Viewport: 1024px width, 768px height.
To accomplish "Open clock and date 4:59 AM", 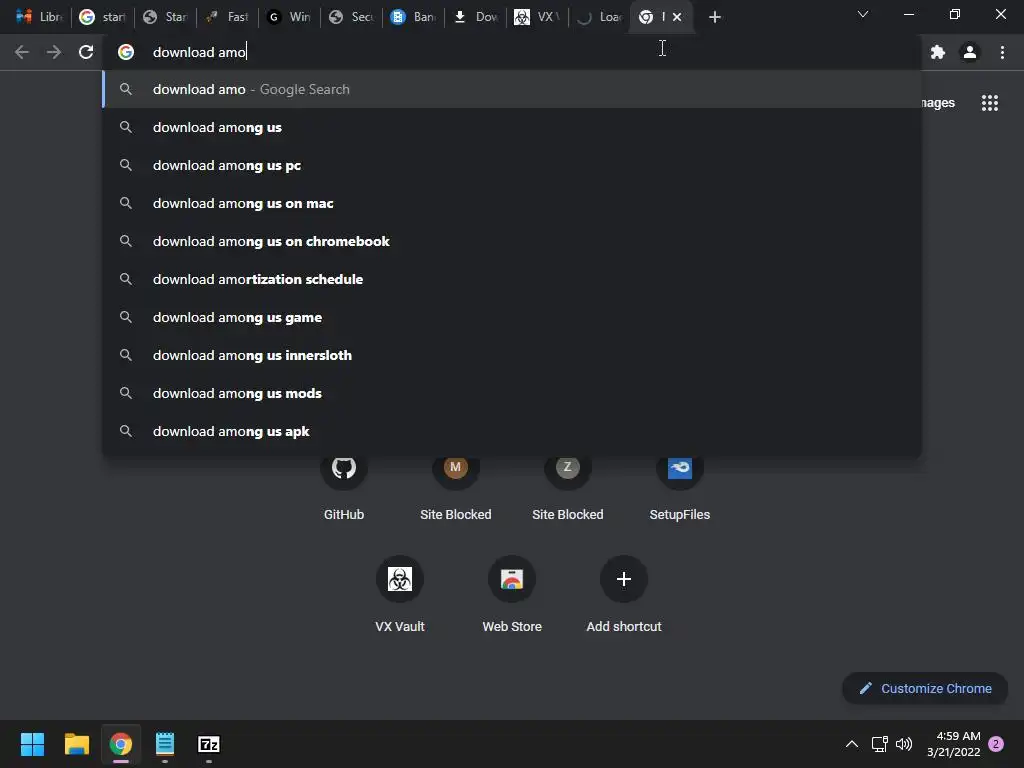I will pyautogui.click(x=953, y=744).
